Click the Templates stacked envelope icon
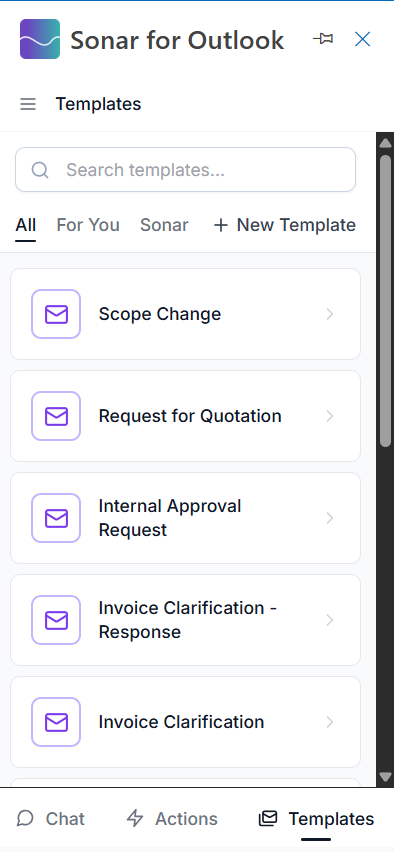Screen dimensions: 394x852 [x=268, y=818]
